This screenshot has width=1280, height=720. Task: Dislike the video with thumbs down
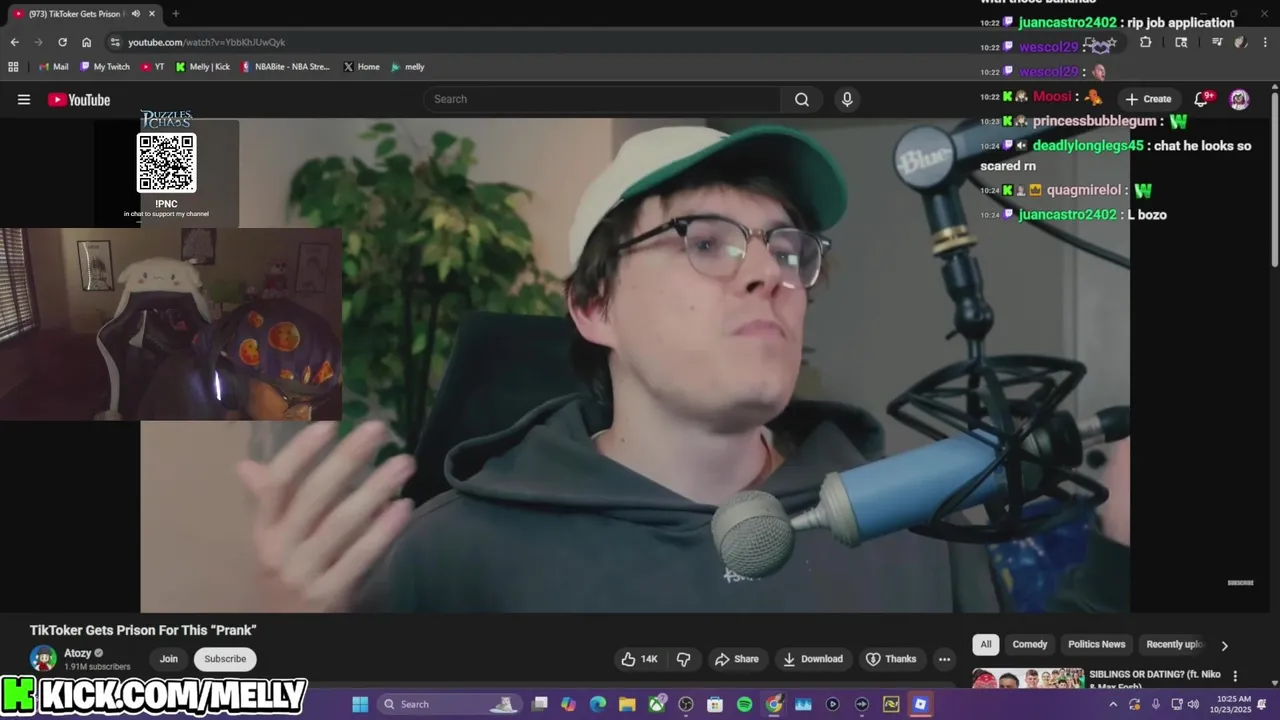(684, 659)
